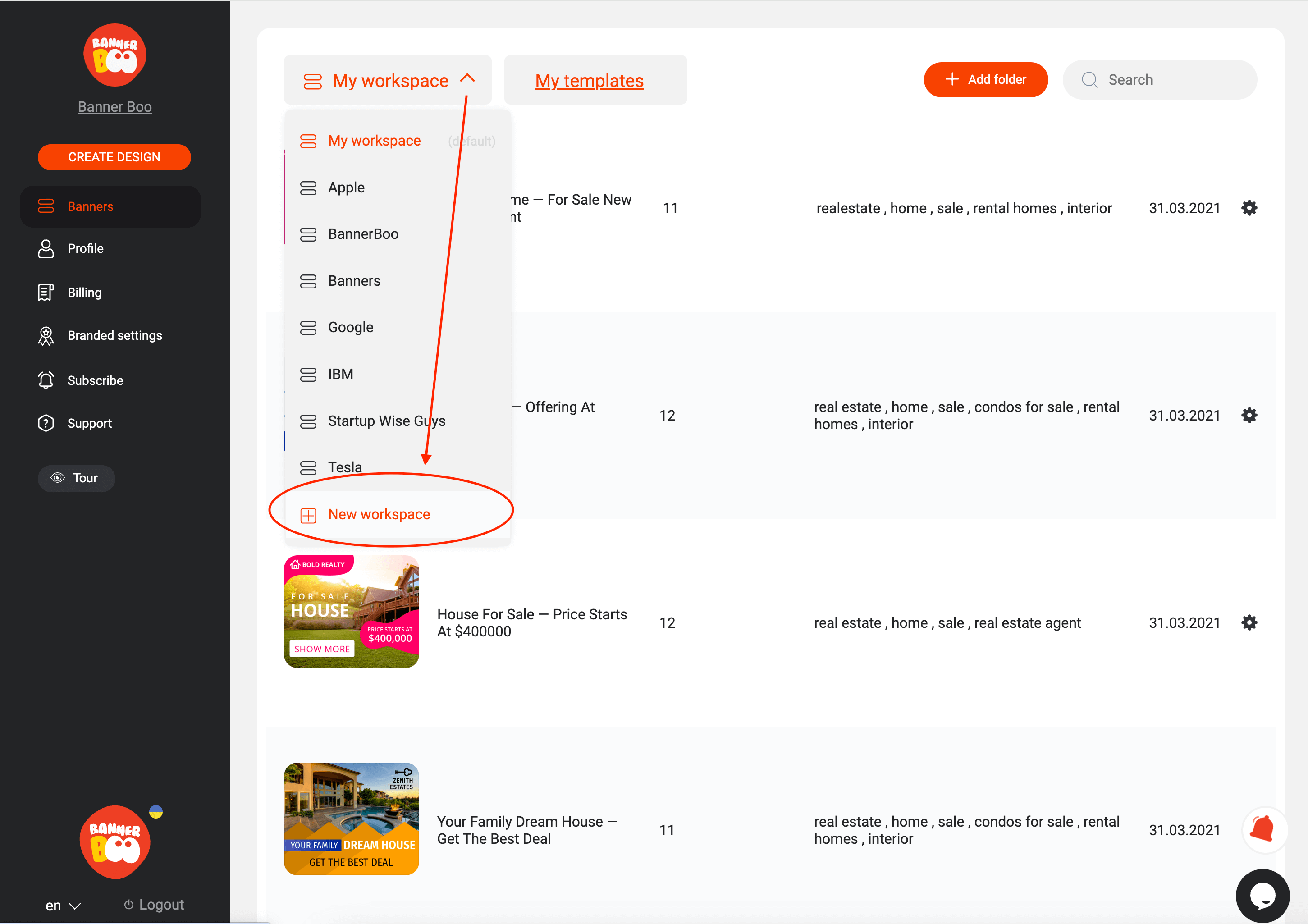Viewport: 1308px width, 924px height.
Task: Click the Profile user icon
Action: [46, 248]
